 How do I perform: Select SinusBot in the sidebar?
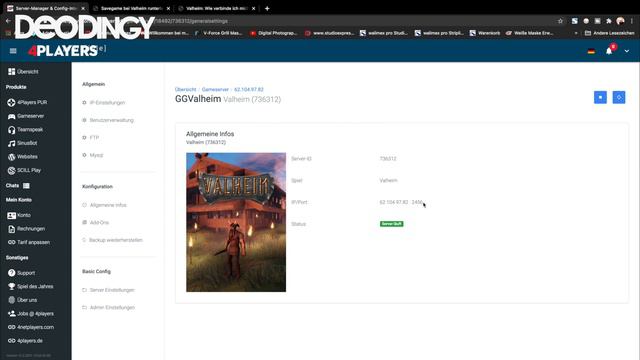(x=22, y=143)
